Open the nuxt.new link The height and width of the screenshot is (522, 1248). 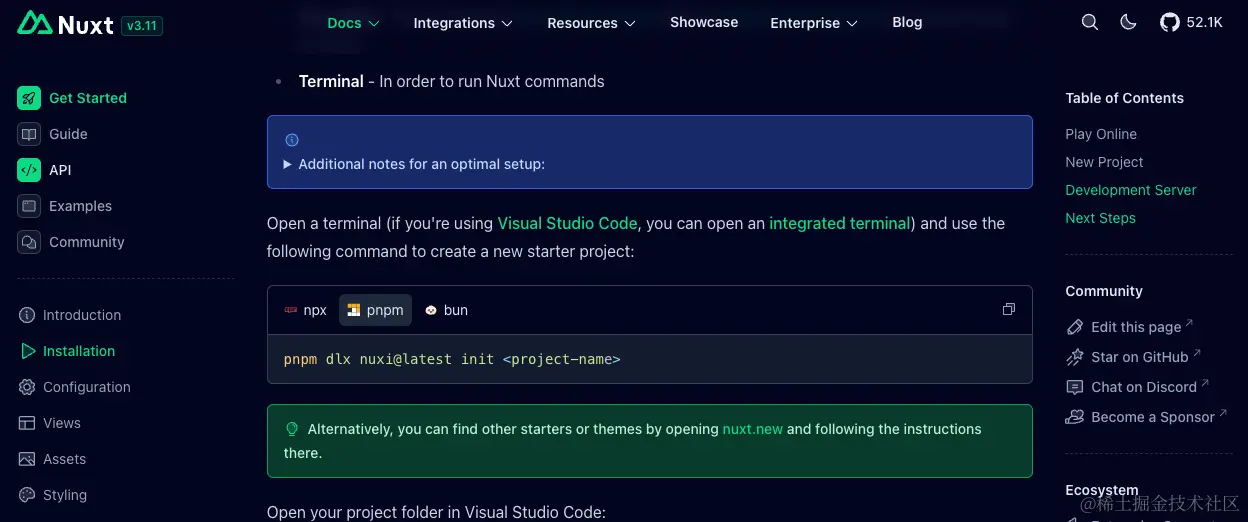(753, 429)
